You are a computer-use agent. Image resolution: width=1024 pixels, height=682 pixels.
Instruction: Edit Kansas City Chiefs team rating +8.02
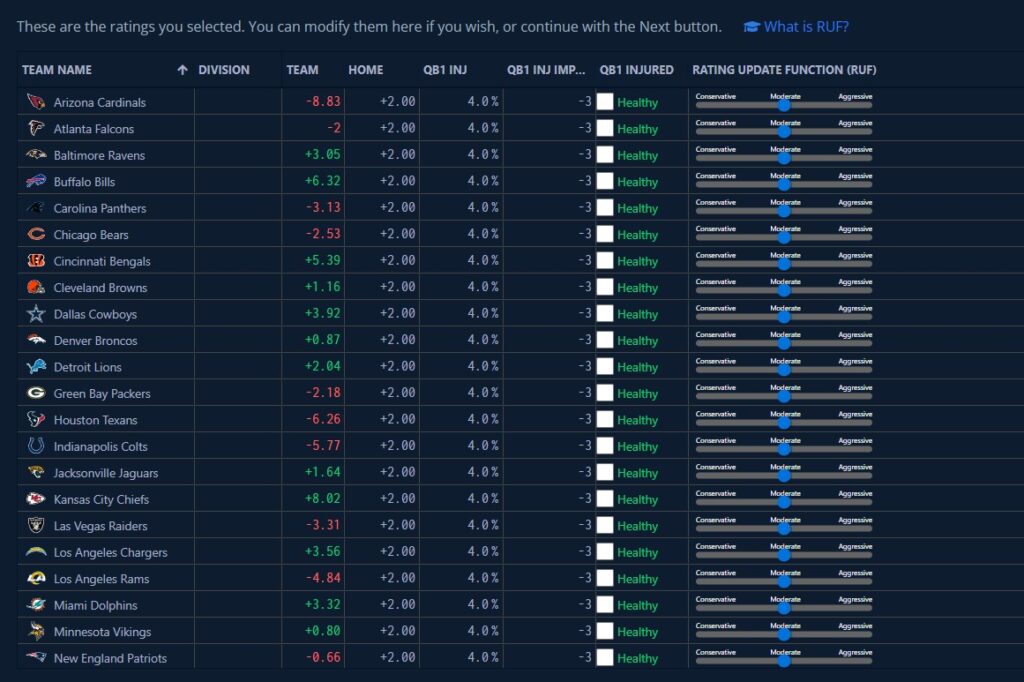(x=323, y=498)
